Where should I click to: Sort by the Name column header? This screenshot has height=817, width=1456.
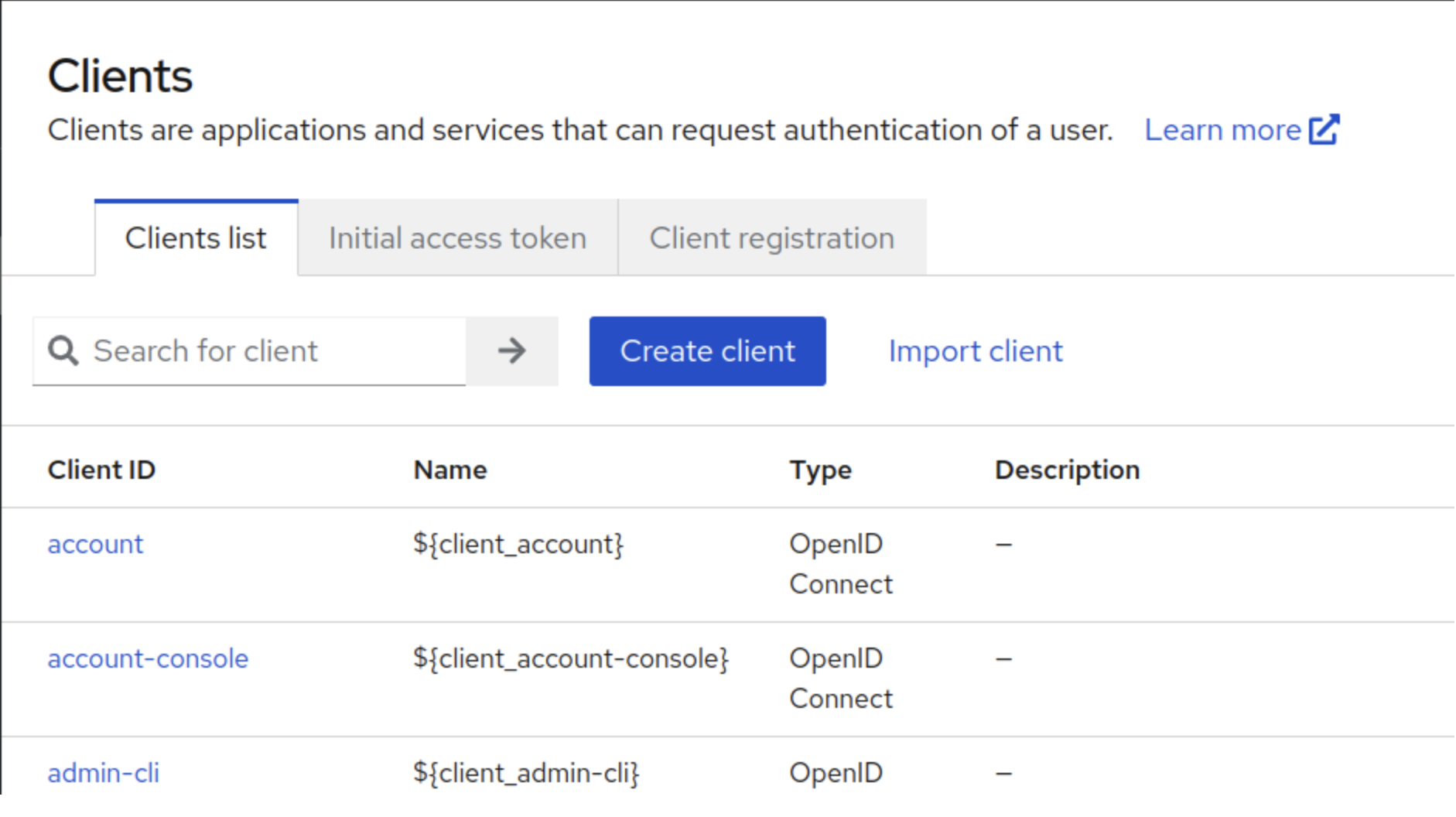pos(450,469)
